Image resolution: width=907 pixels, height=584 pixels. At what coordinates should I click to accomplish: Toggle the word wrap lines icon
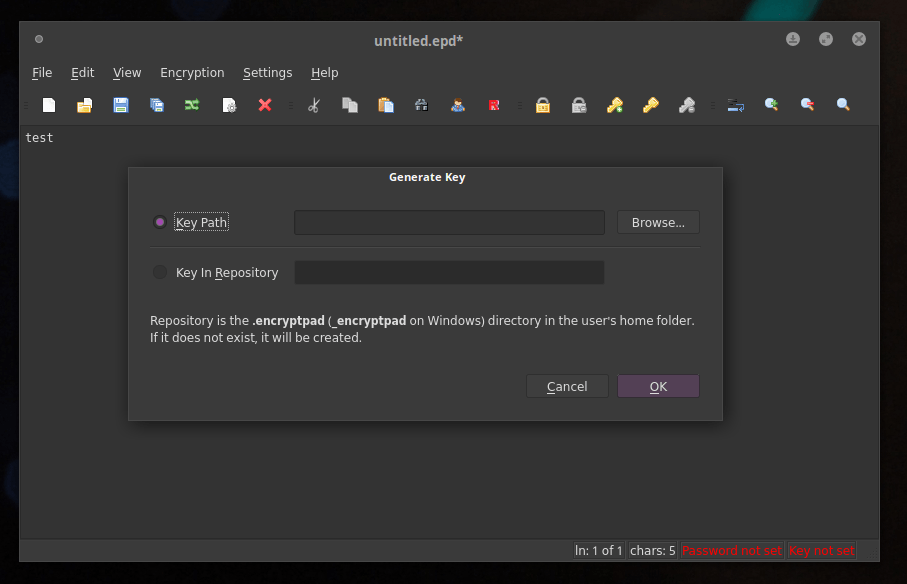click(x=736, y=105)
